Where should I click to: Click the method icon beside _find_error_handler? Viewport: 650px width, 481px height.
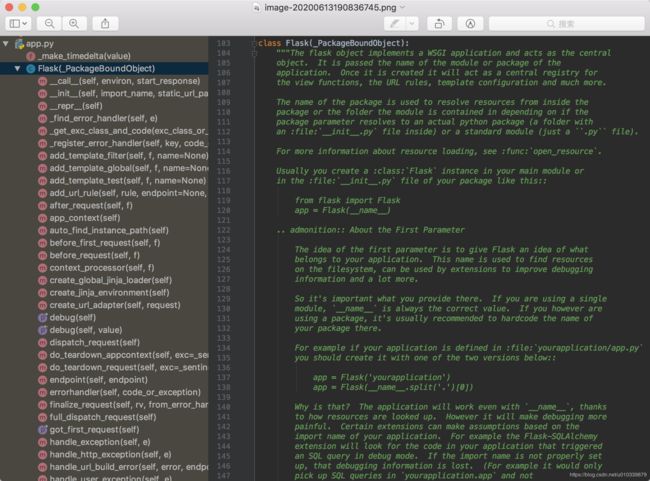(42, 119)
